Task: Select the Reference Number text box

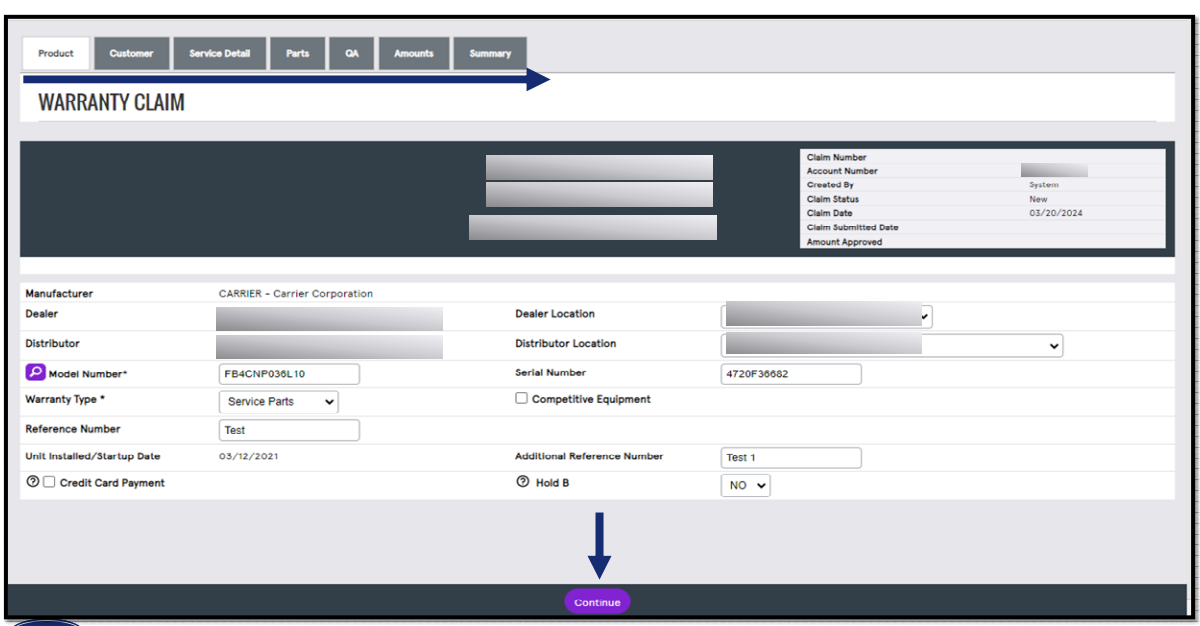Action: pos(288,429)
